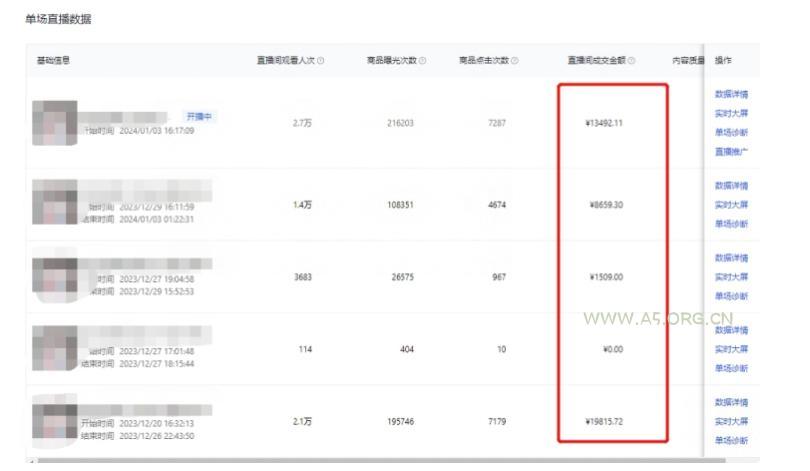
Task: Click the info icon beside 直播间成交金额
Action: point(631,60)
